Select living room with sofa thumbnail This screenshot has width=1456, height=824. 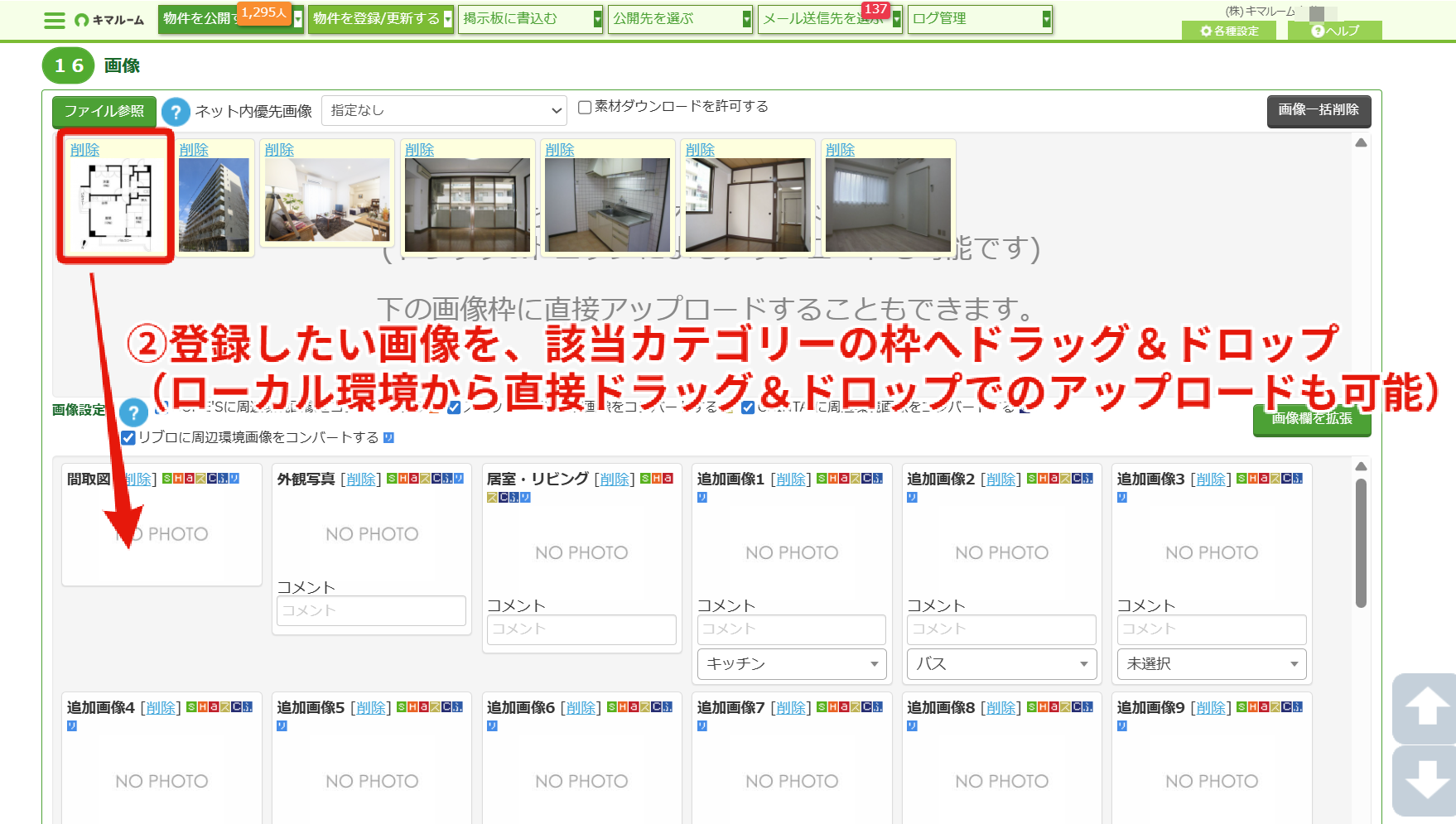[327, 200]
